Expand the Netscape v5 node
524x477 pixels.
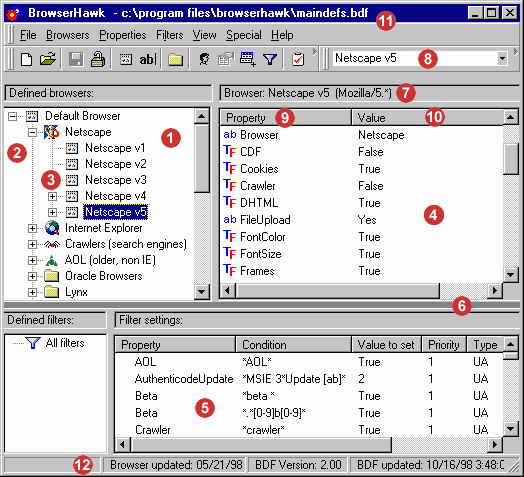click(52, 212)
